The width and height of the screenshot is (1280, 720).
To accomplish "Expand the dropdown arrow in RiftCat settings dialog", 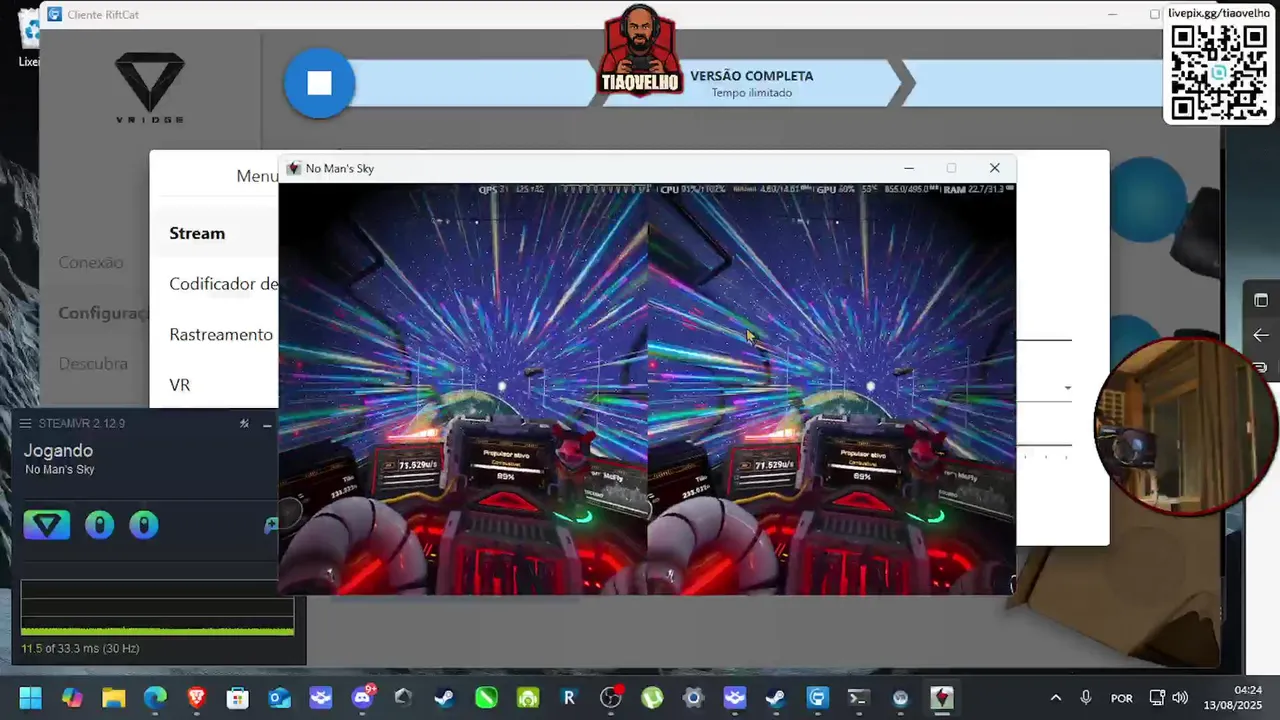I will [x=1068, y=388].
